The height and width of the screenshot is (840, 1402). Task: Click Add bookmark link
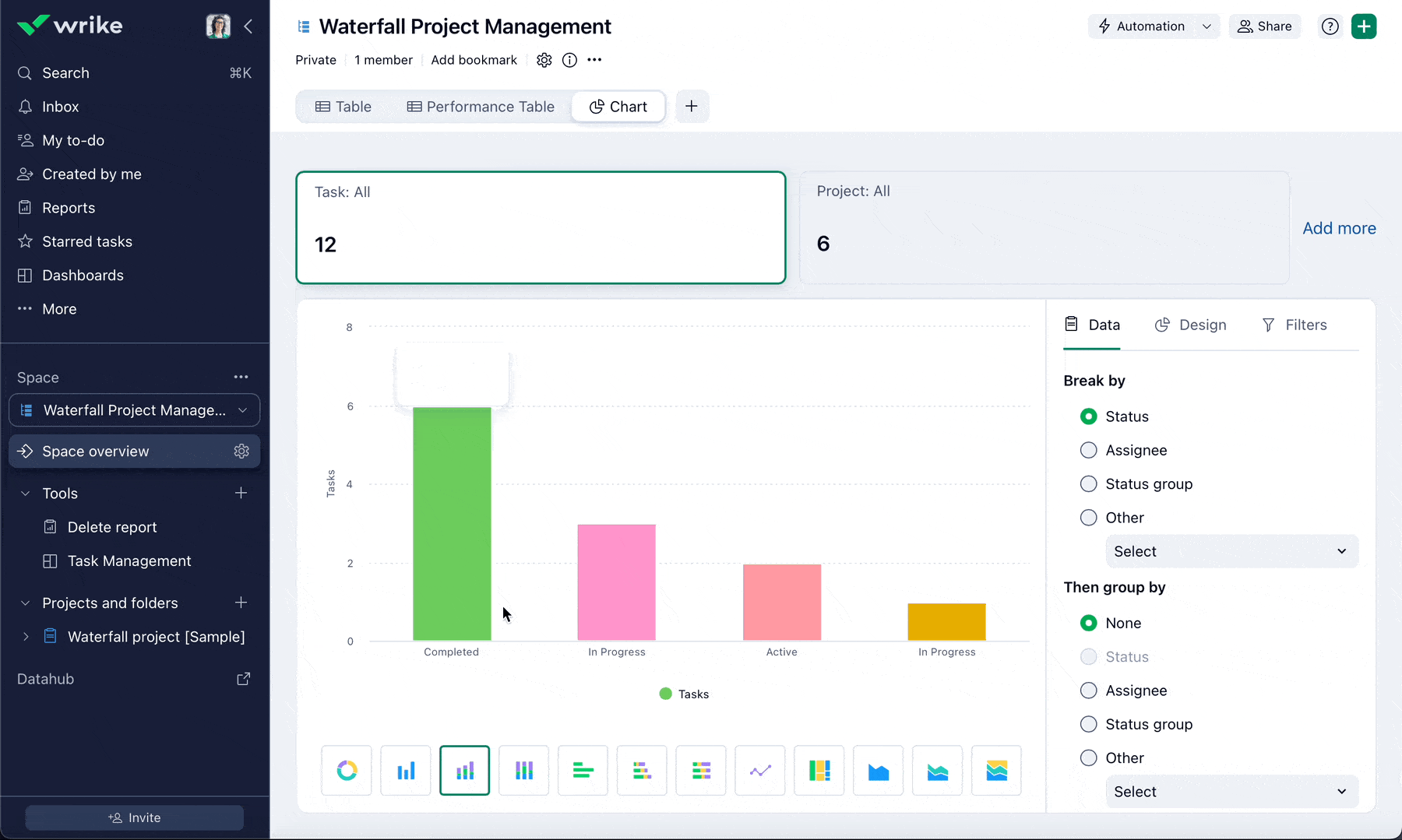pyautogui.click(x=474, y=60)
